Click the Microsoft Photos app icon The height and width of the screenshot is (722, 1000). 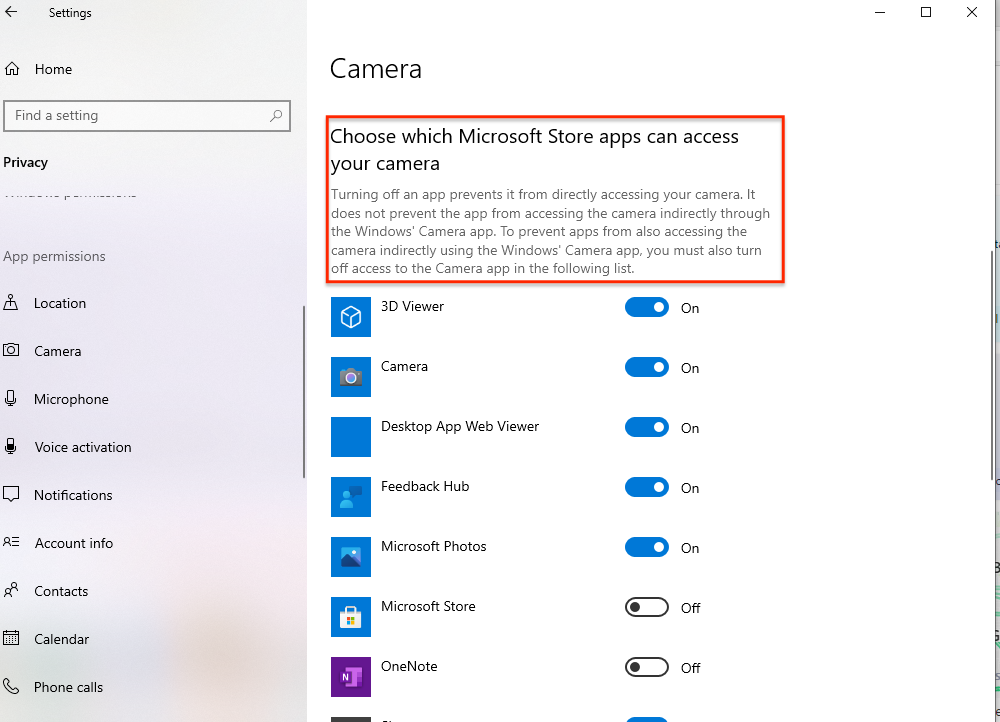351,557
